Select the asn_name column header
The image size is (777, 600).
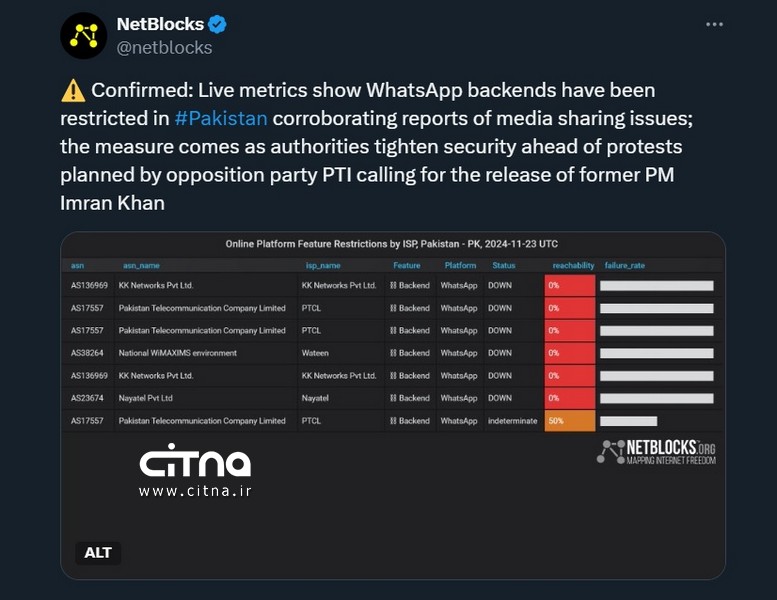[141, 266]
